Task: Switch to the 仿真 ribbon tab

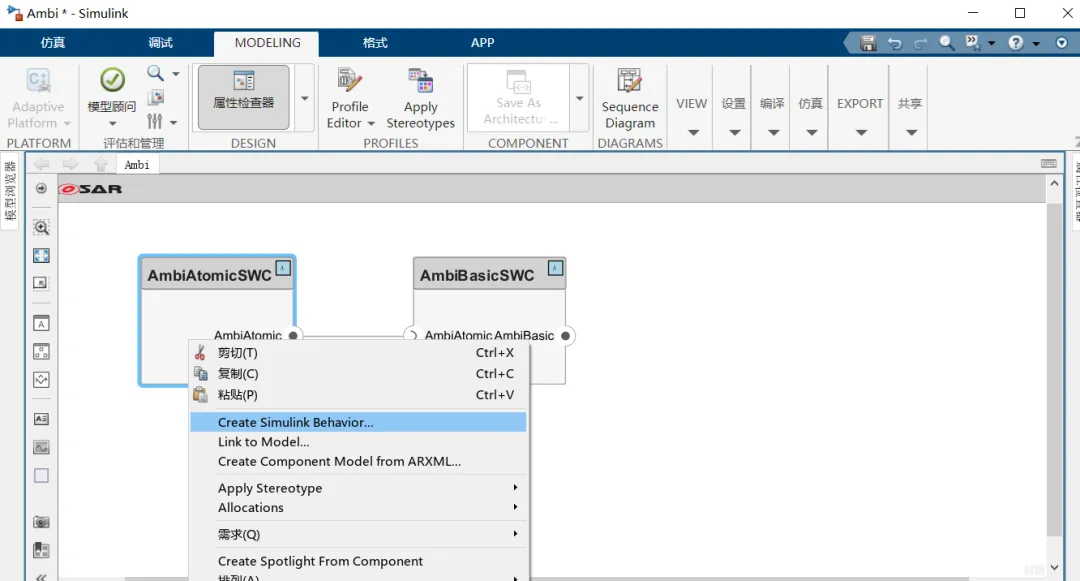Action: pos(52,43)
